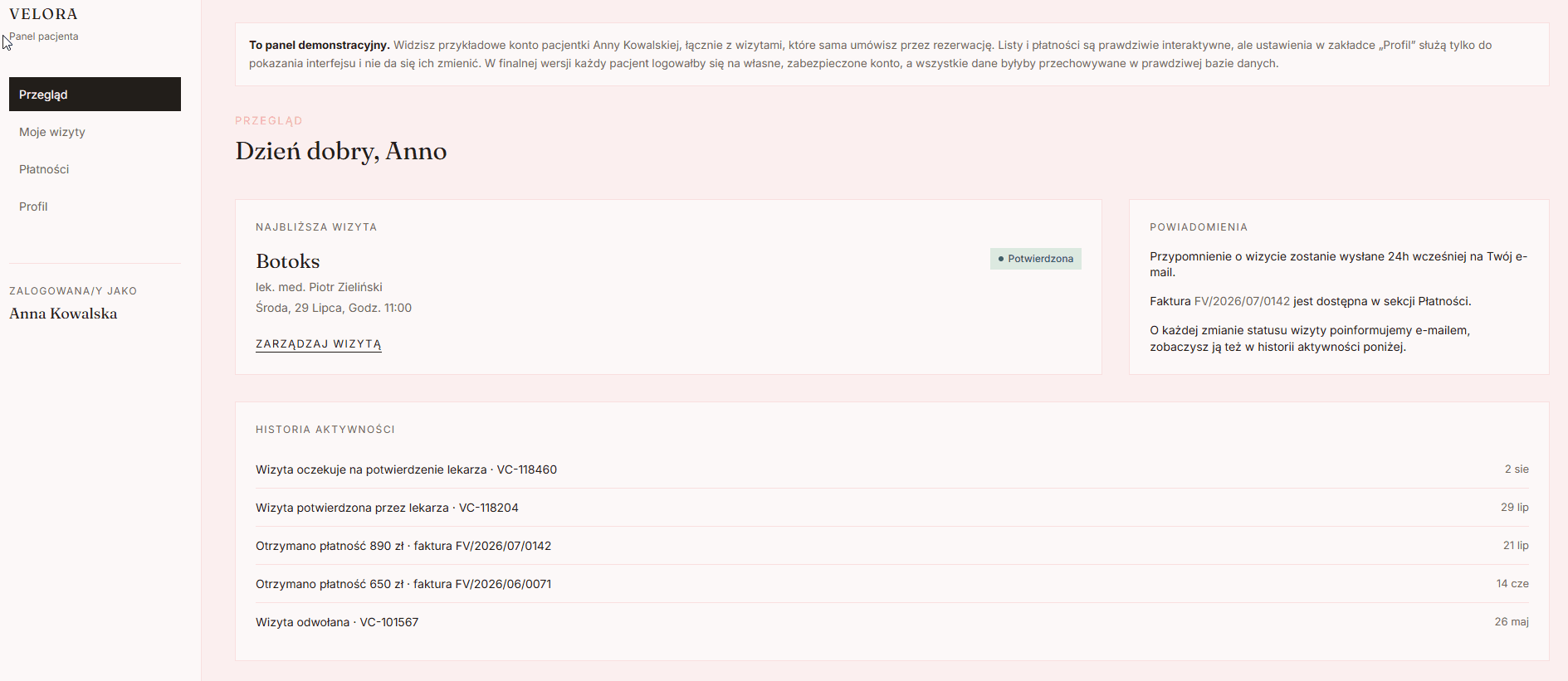Select the cancelled visit VC-101567 row

pos(892,622)
